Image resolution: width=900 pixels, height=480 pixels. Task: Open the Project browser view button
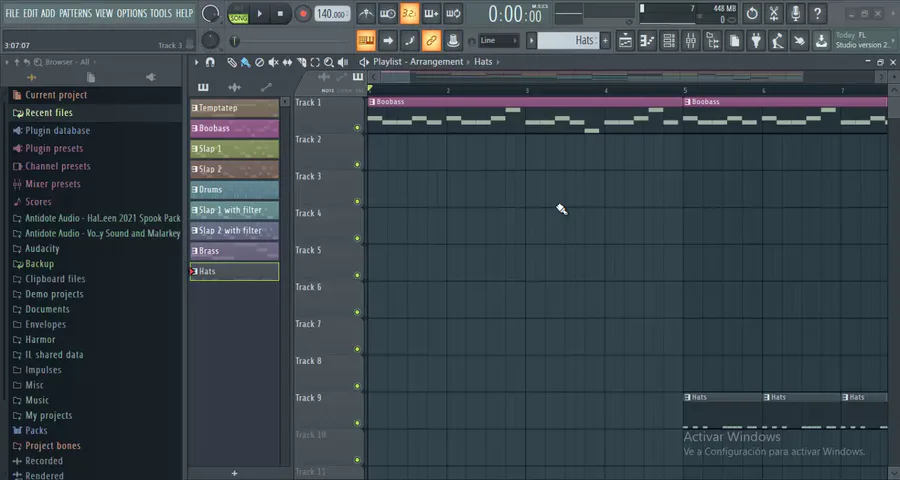coord(712,41)
